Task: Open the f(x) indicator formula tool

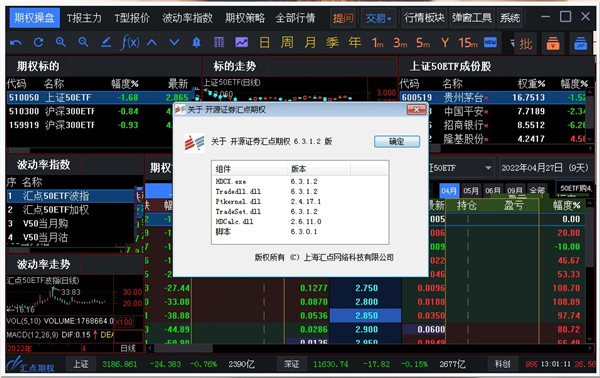Action: click(x=130, y=42)
